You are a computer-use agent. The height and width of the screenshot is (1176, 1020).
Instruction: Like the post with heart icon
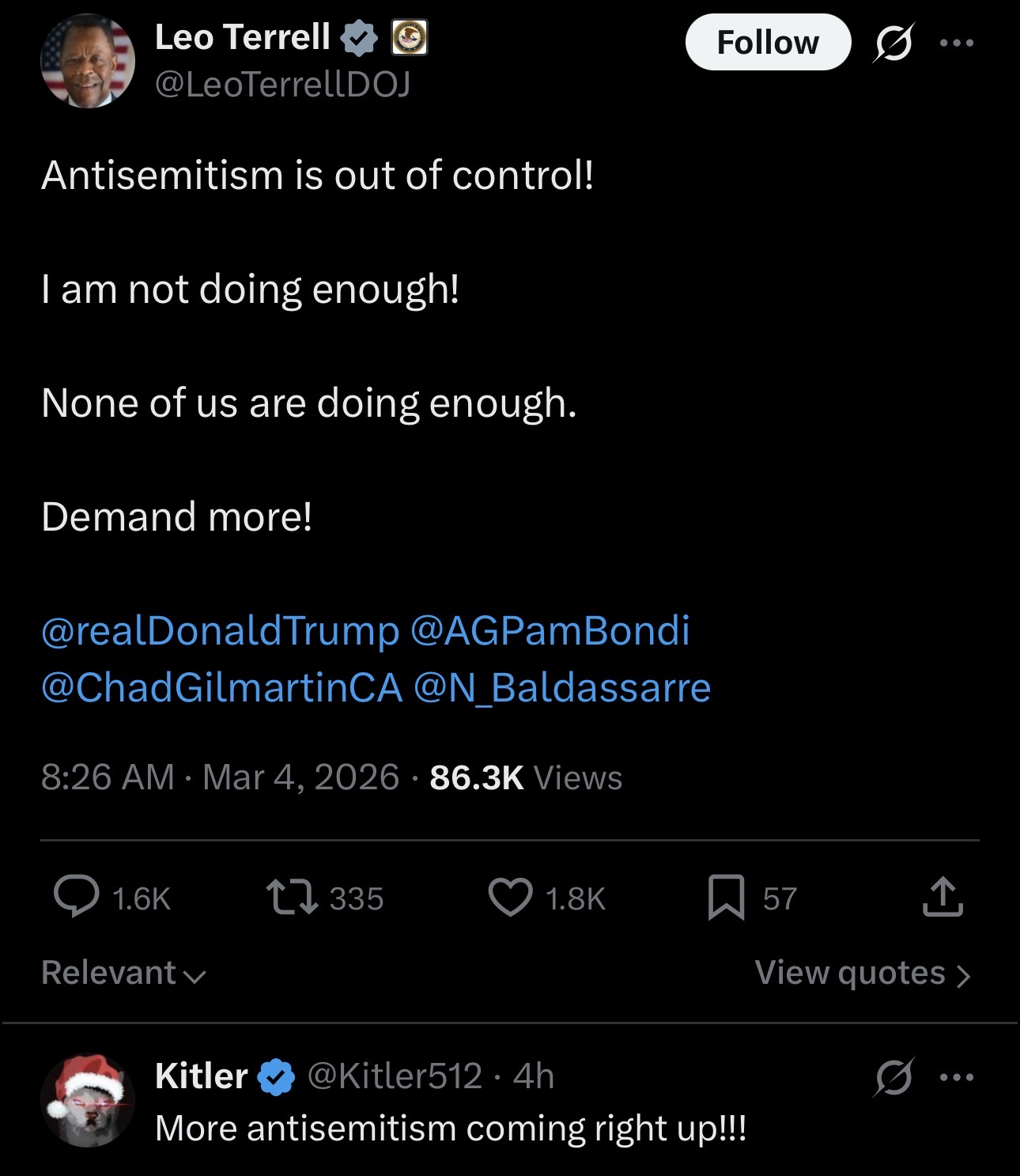point(510,897)
